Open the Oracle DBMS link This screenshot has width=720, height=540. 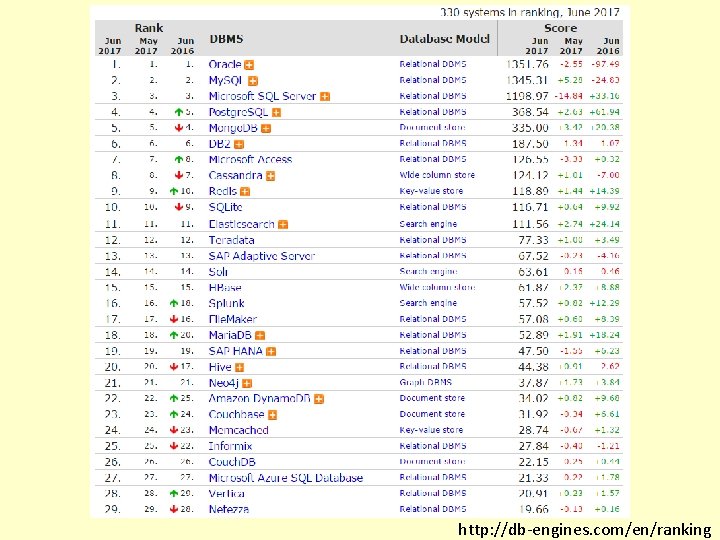click(225, 64)
